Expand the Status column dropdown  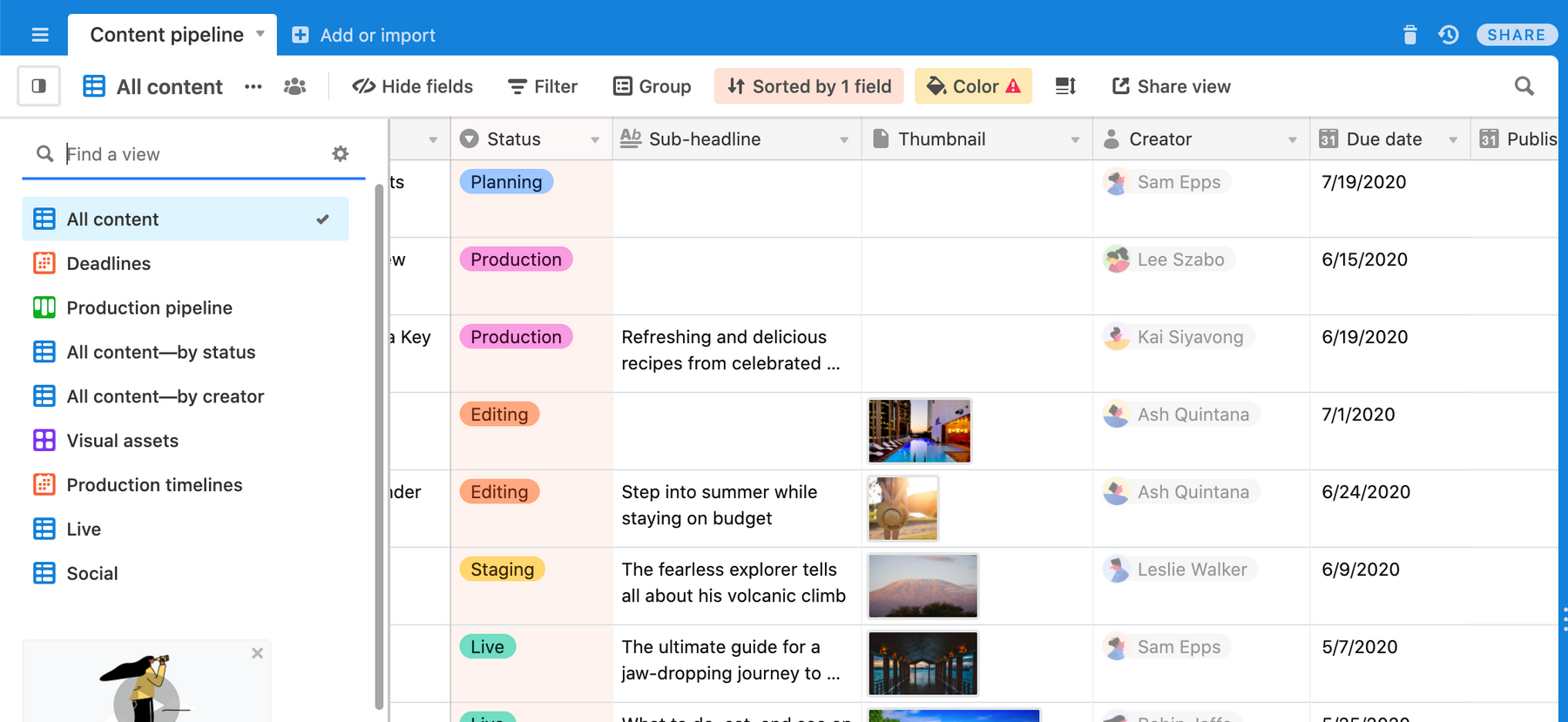point(595,139)
